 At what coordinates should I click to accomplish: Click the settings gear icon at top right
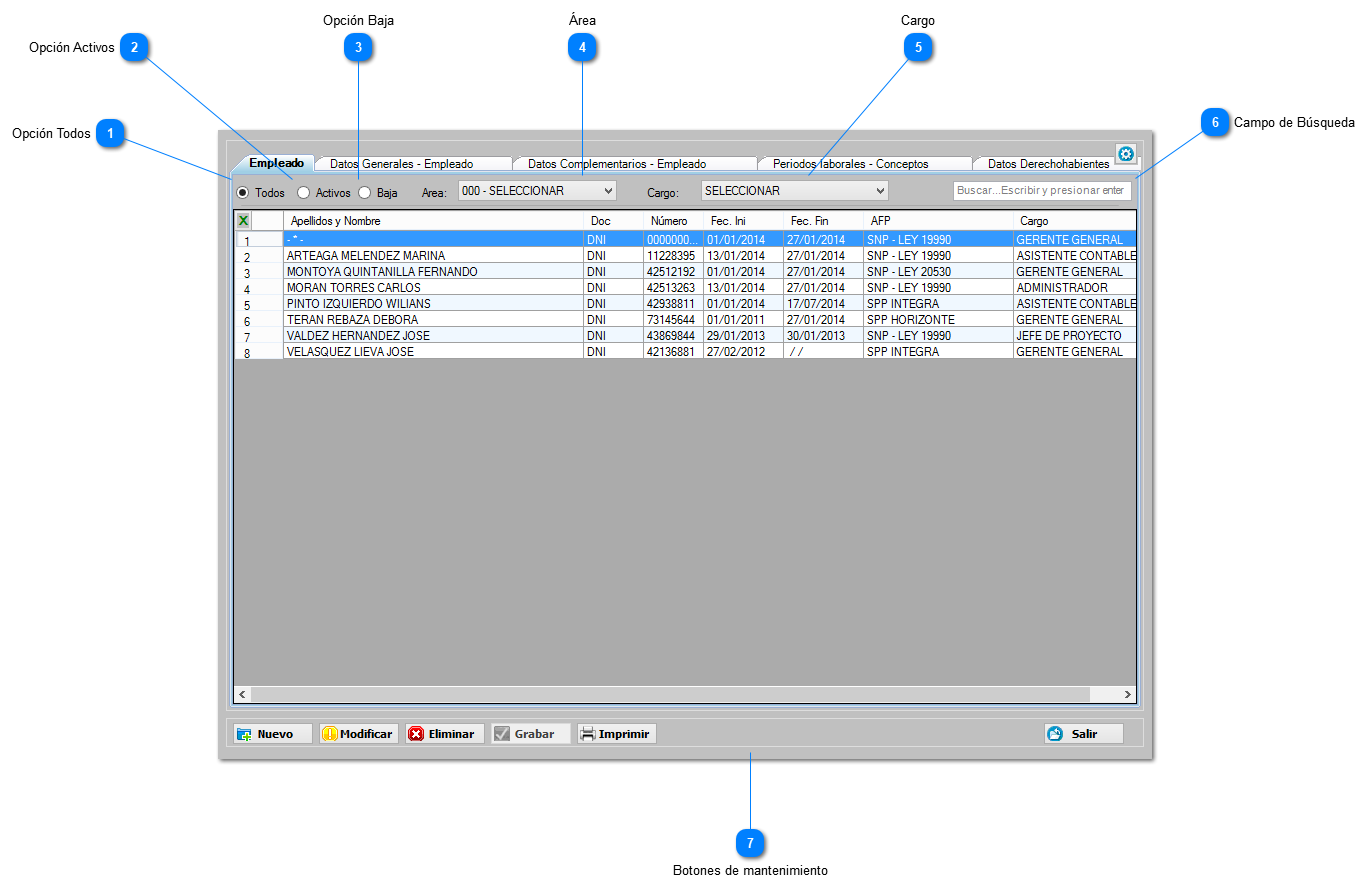coord(1126,154)
